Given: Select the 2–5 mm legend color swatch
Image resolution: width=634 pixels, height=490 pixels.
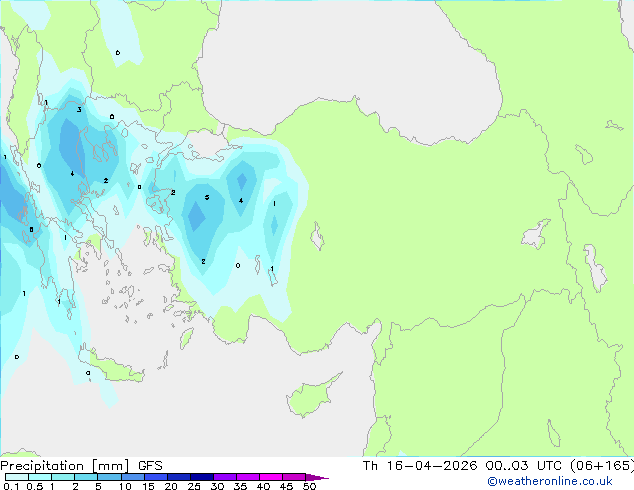Looking at the screenshot, I should (x=86, y=477).
